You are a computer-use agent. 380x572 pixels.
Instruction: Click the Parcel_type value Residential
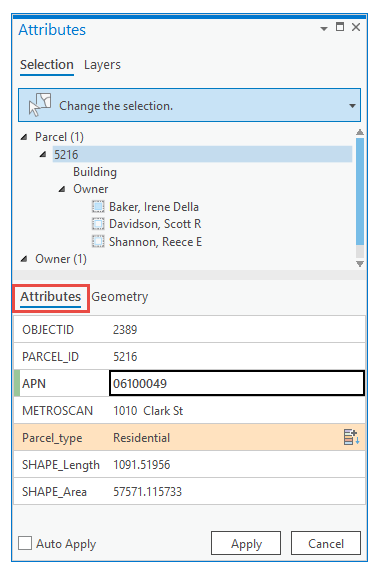pyautogui.click(x=141, y=438)
